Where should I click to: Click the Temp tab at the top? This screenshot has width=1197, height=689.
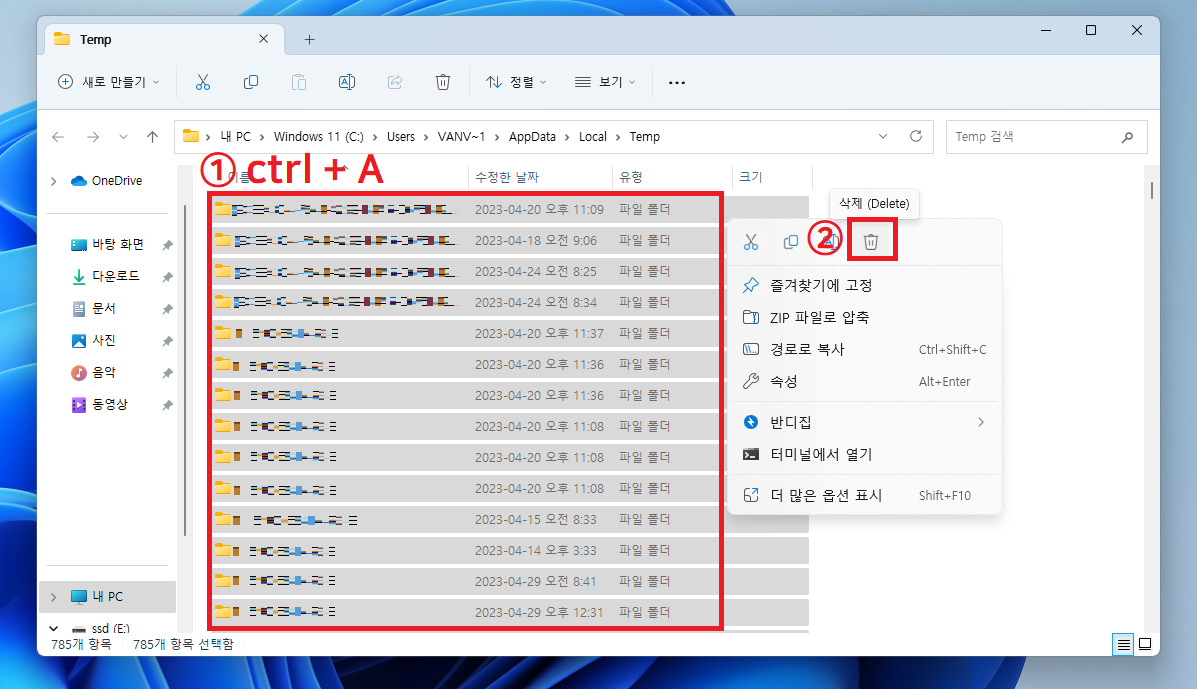tap(95, 39)
